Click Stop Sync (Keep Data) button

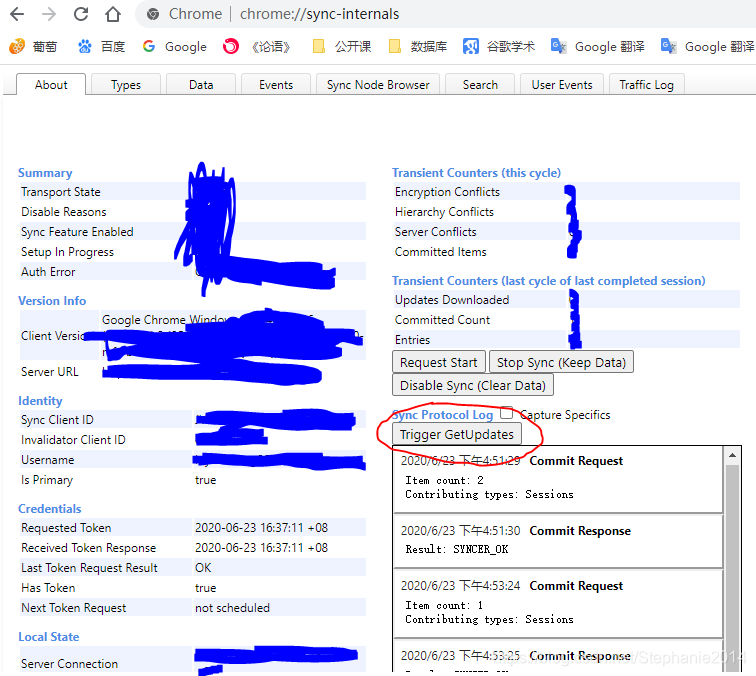pos(561,362)
